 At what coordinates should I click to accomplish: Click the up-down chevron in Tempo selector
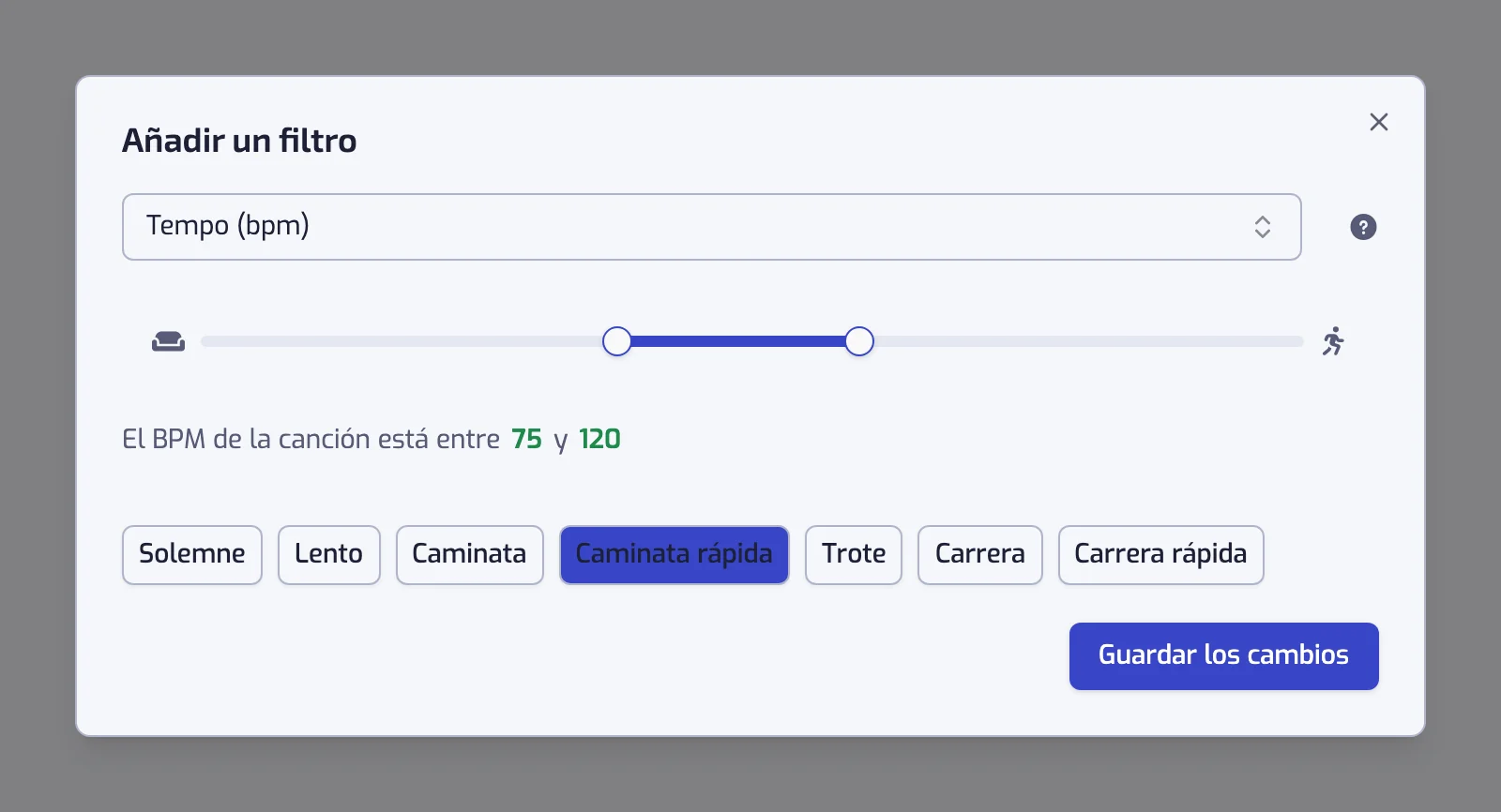click(1263, 227)
